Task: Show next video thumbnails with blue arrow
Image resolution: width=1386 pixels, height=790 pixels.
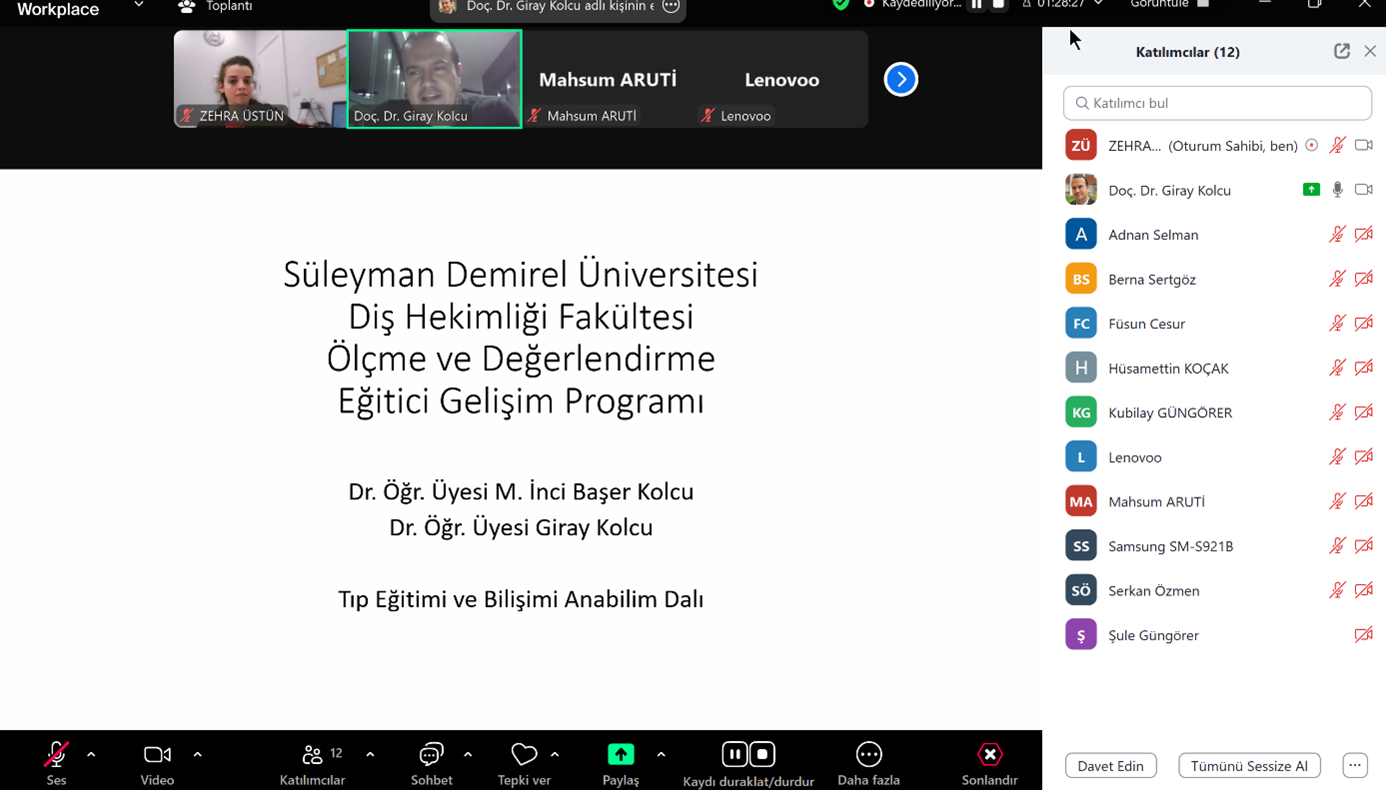Action: coord(901,79)
